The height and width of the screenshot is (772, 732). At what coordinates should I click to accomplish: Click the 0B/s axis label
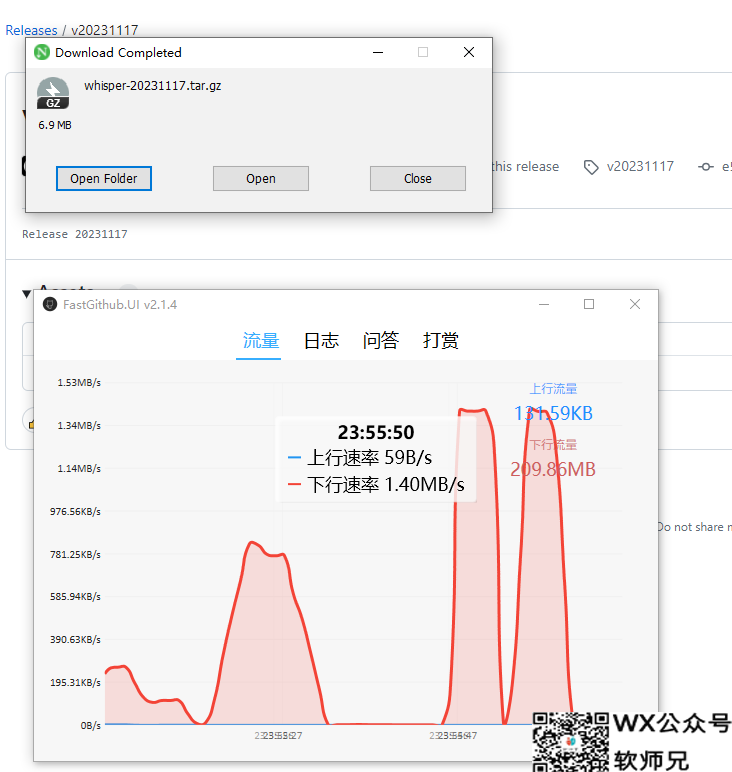91,726
